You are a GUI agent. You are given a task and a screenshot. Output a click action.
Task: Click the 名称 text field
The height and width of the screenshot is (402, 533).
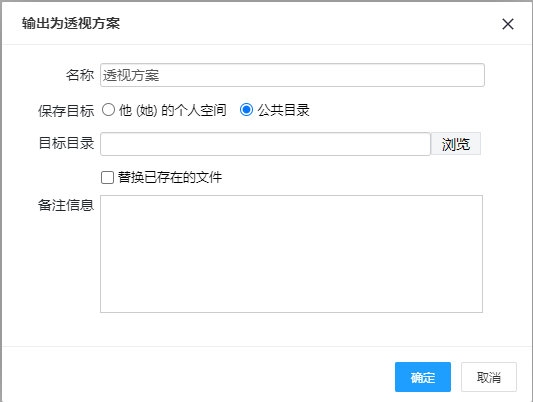coord(292,75)
